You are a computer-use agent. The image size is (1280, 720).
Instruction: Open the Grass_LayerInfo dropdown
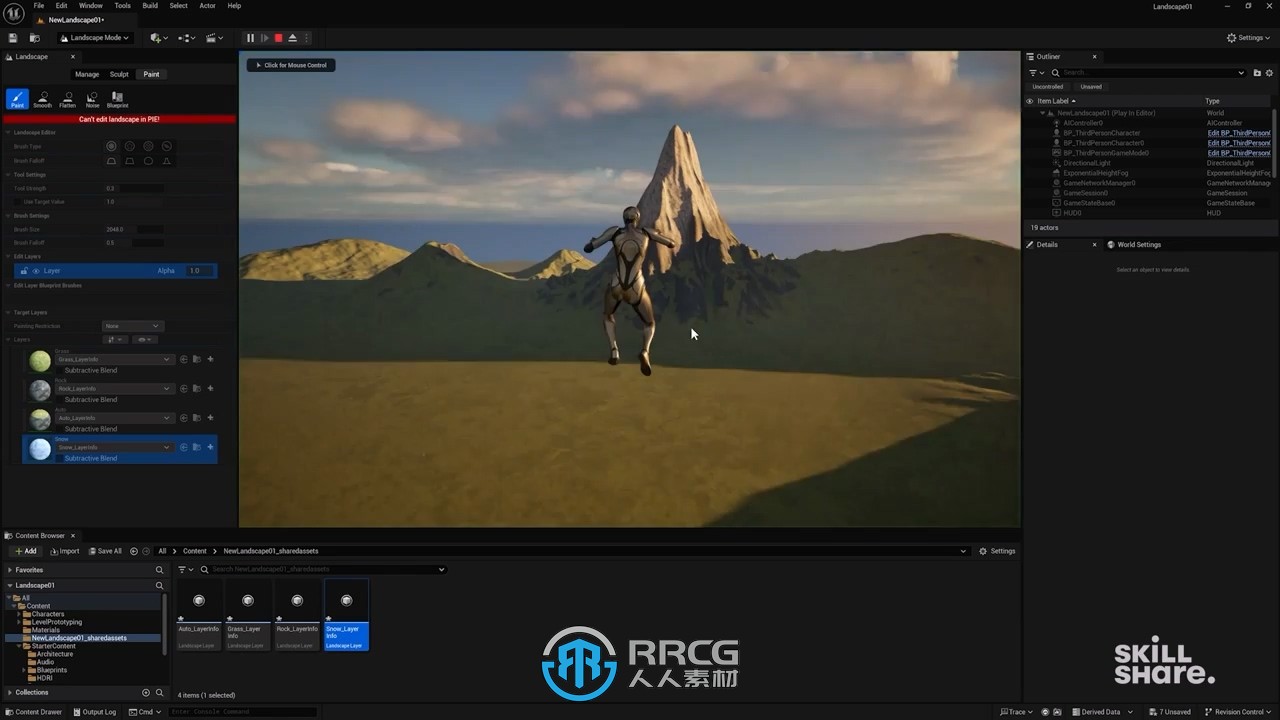click(x=114, y=359)
